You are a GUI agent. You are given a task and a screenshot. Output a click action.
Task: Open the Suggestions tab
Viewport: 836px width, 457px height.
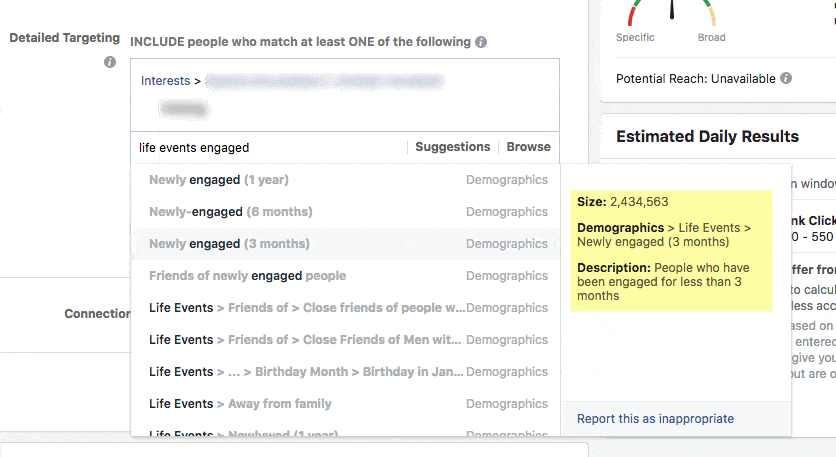click(452, 147)
